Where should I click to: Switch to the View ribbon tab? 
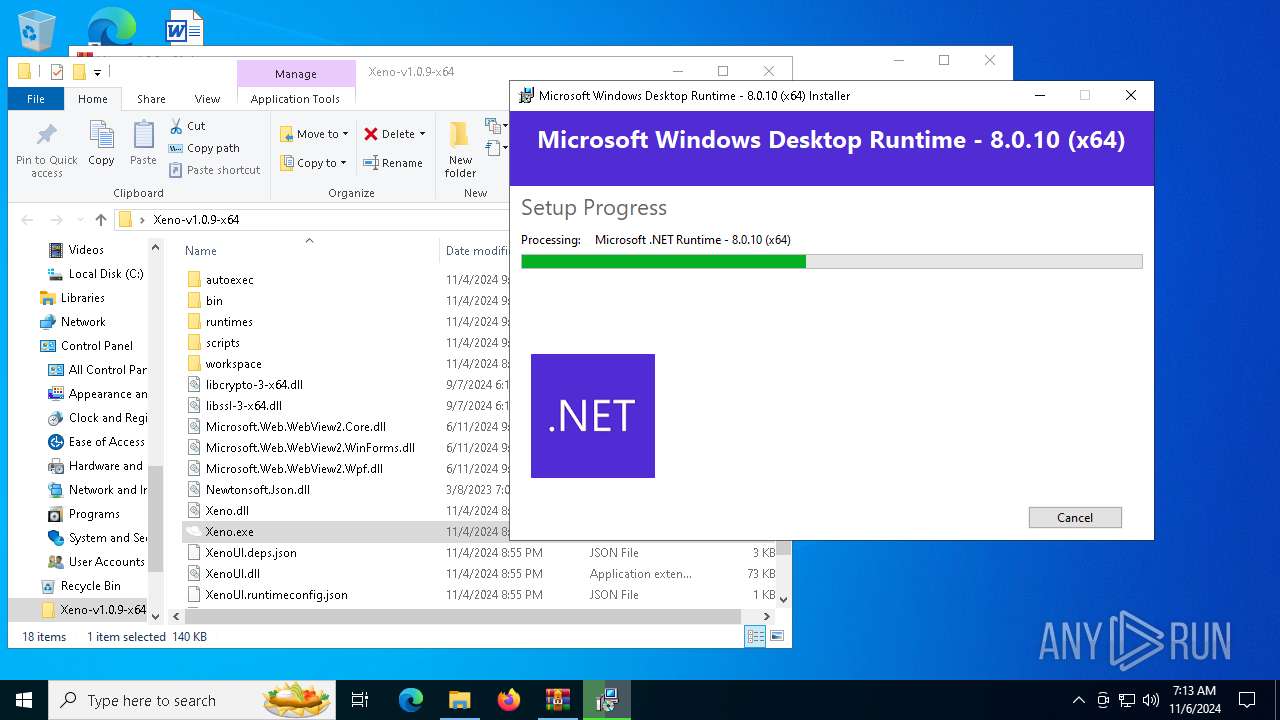207,99
